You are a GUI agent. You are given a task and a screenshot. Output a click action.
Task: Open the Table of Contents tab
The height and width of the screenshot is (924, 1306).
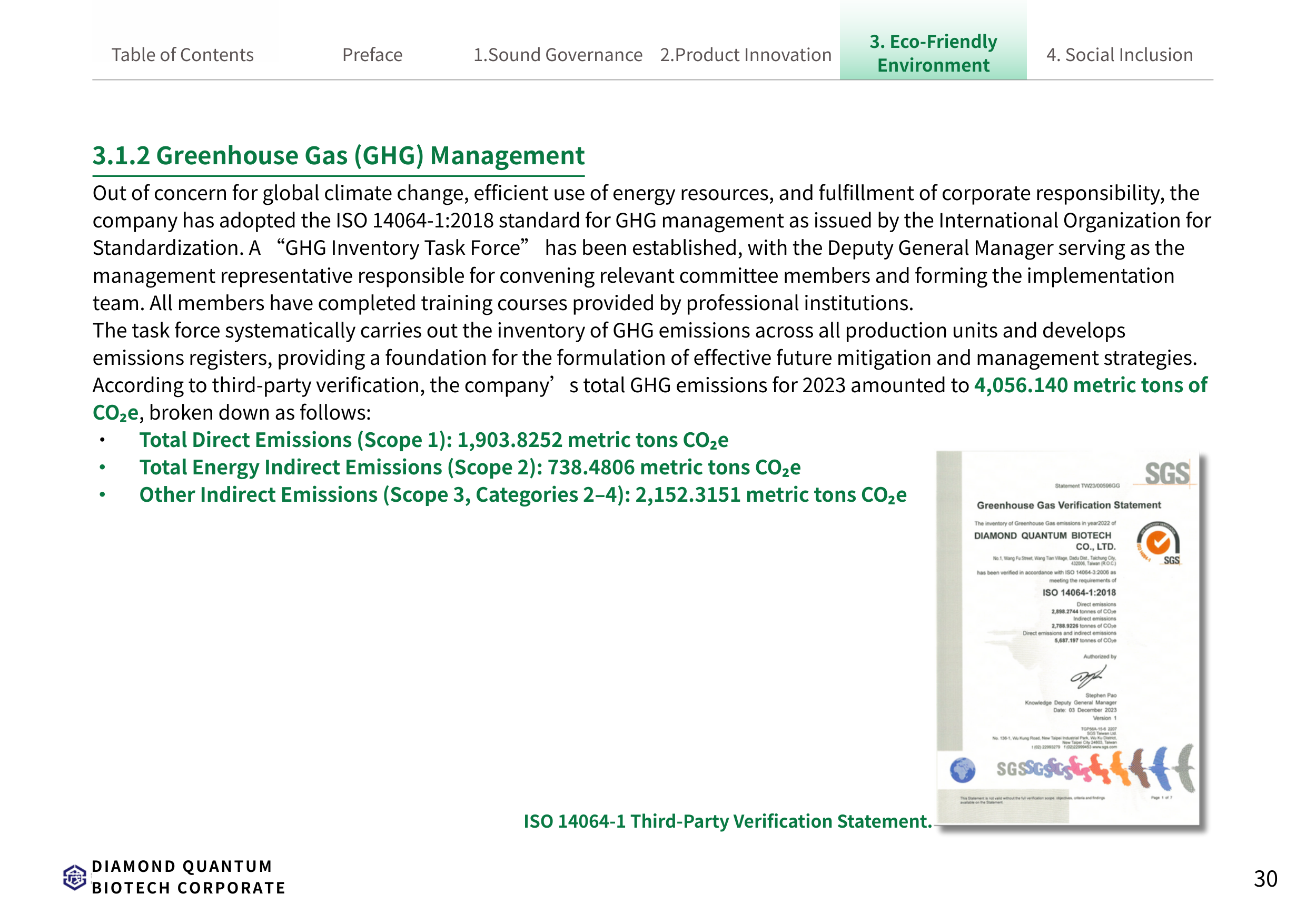coord(182,55)
